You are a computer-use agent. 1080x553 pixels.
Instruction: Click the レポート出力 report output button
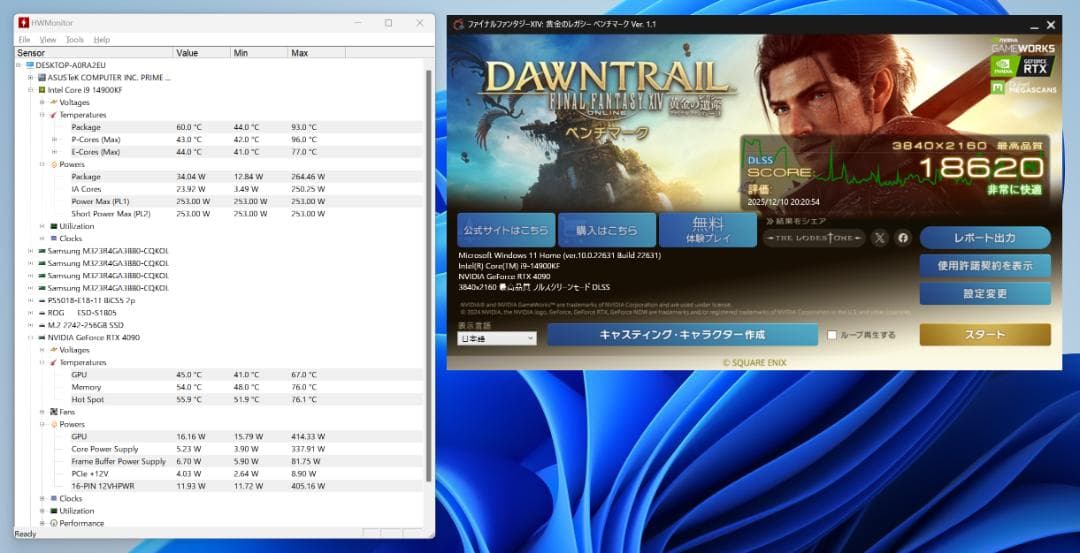point(985,238)
